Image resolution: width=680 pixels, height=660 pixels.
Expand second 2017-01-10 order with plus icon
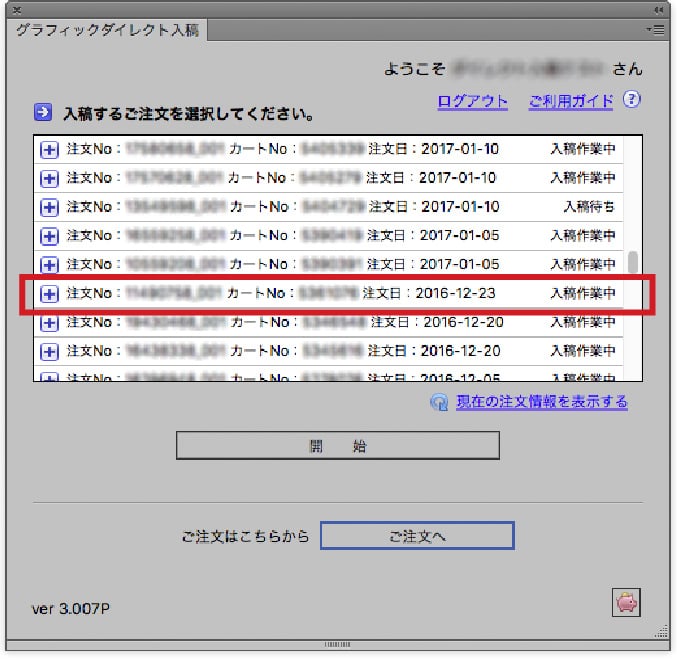(49, 178)
